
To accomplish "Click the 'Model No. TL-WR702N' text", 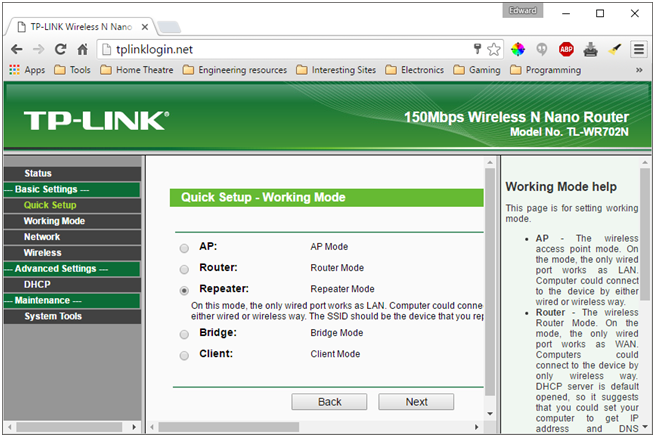I will pyautogui.click(x=569, y=132).
